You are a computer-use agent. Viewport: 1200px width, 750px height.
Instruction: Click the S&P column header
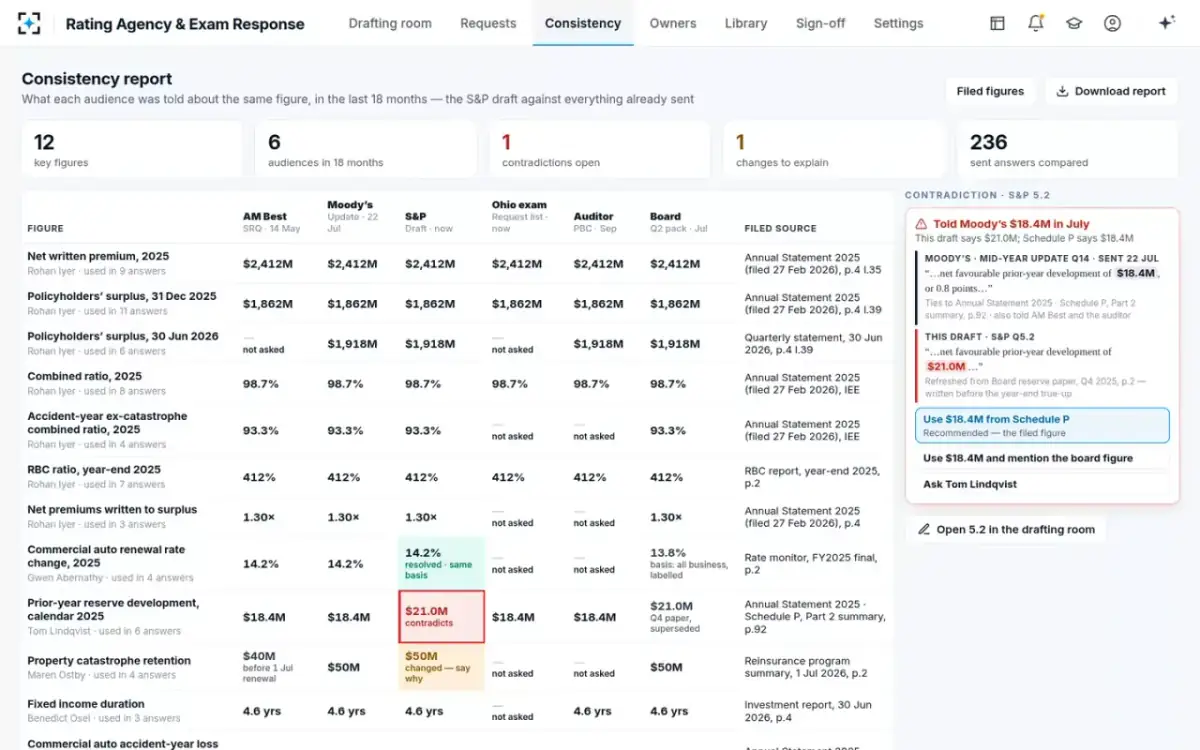[x=429, y=222]
